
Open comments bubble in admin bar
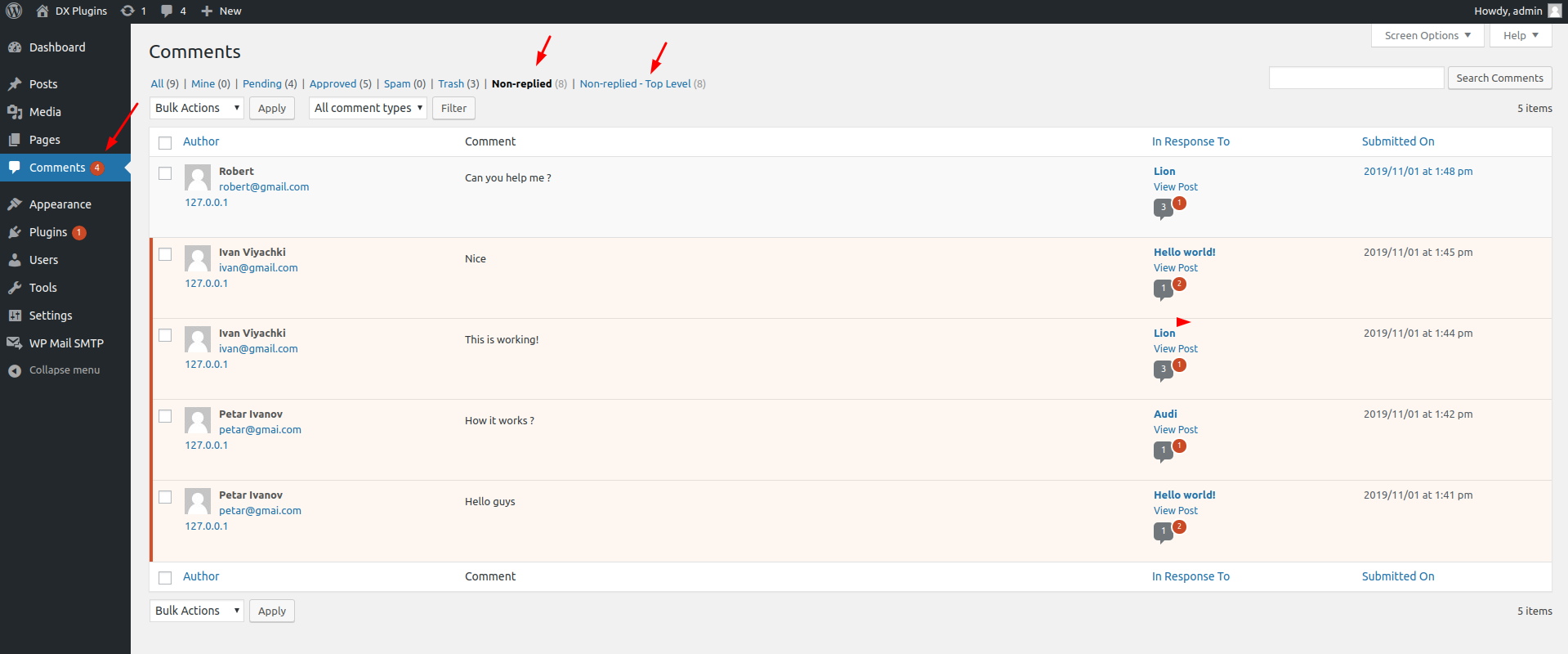(167, 11)
